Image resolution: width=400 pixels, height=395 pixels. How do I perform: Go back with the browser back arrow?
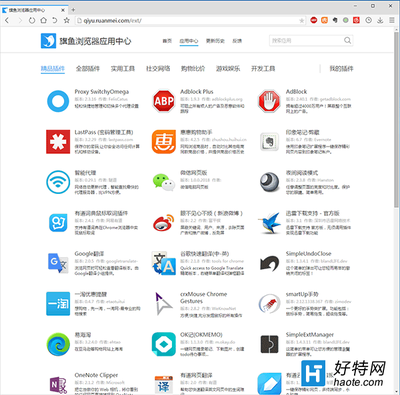[x=7, y=21]
